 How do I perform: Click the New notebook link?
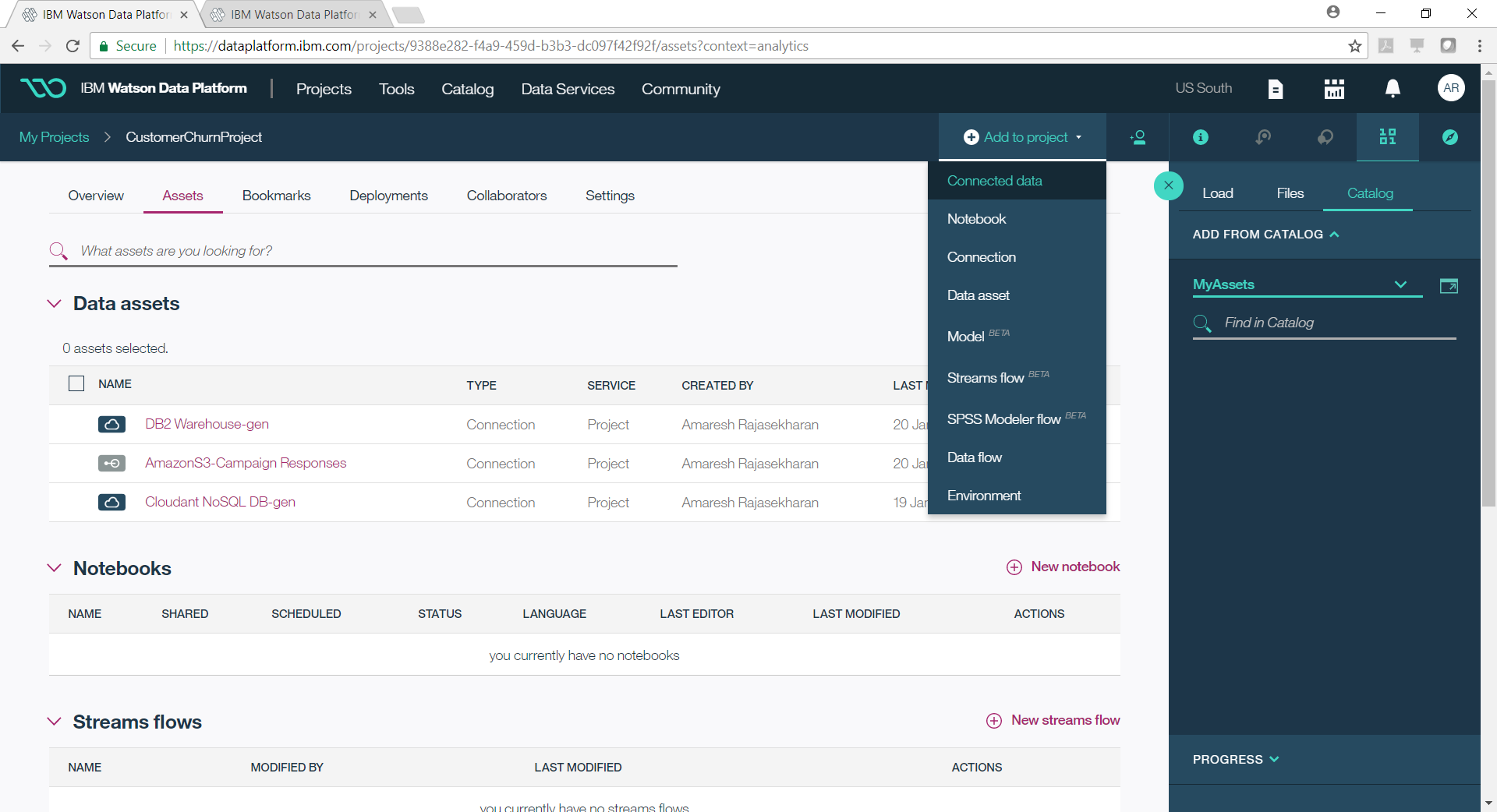(1075, 567)
